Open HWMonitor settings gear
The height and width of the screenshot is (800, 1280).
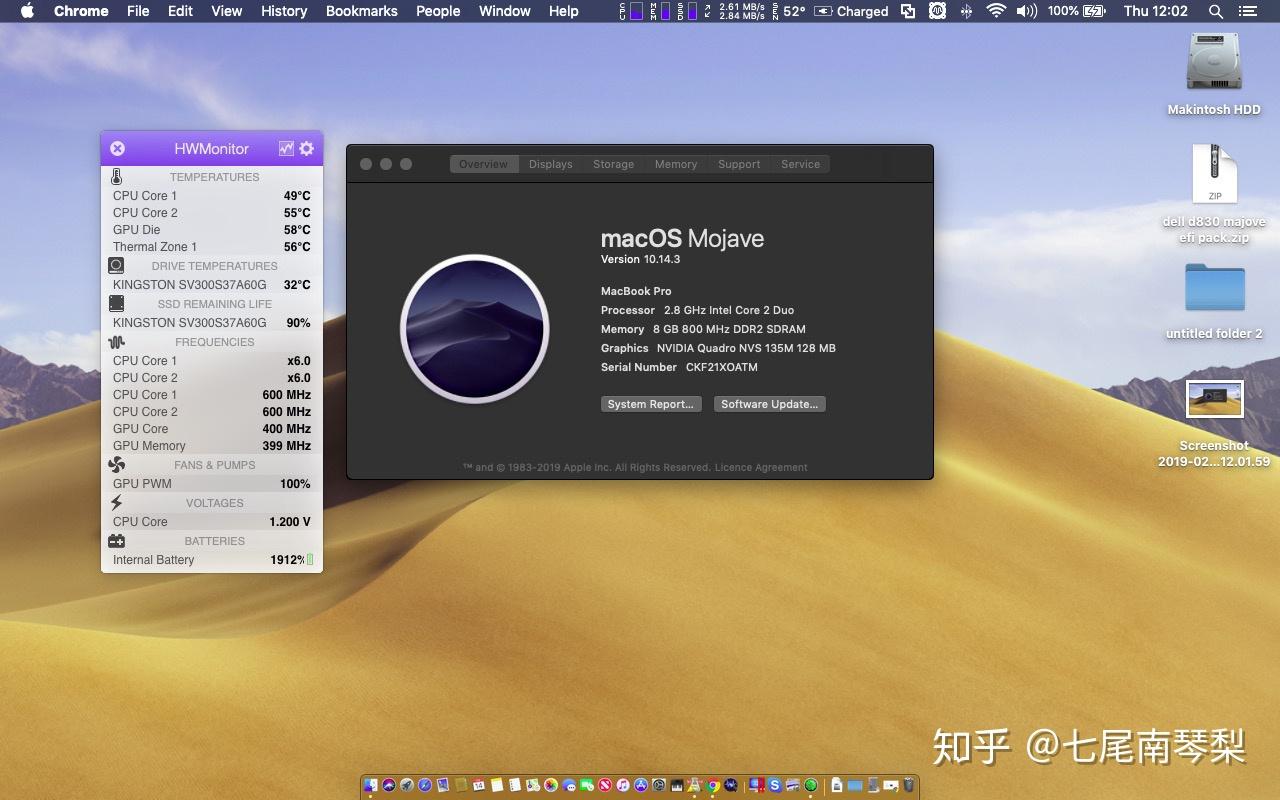(x=306, y=148)
